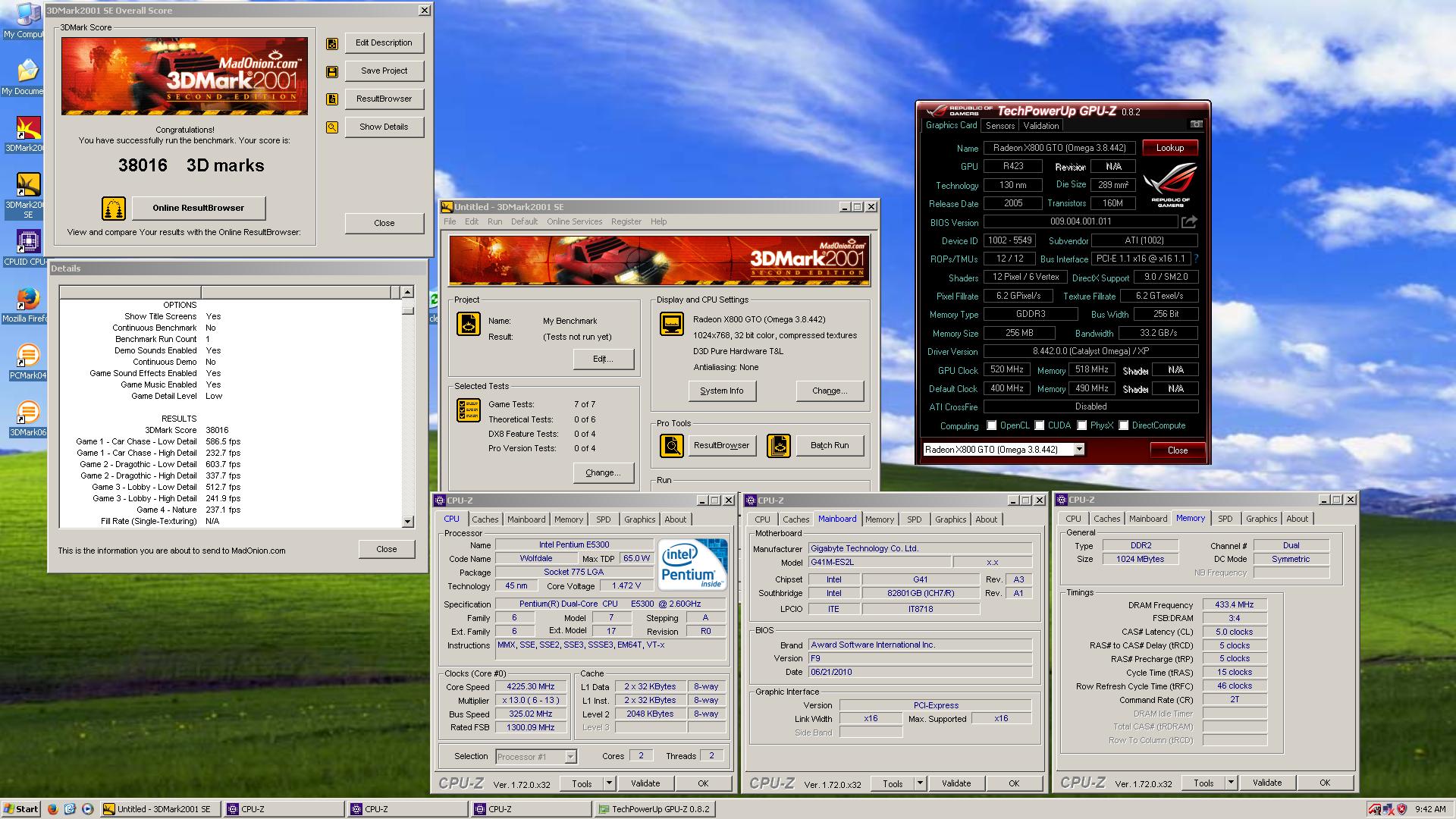
Task: Open the Help menu in 3DMark2001 SE
Action: pyautogui.click(x=658, y=221)
